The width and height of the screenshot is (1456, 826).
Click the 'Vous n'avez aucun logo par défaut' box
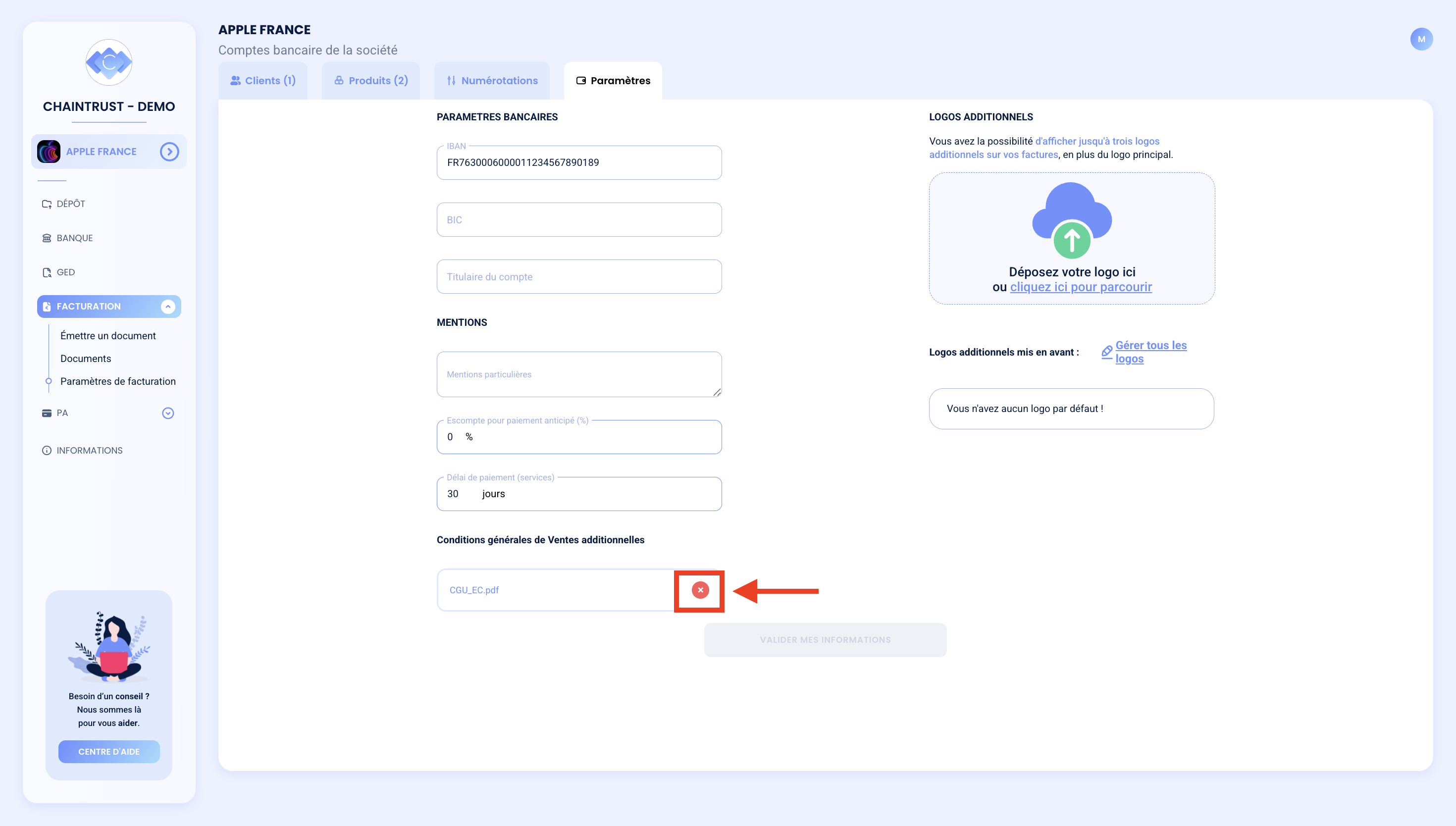coord(1071,409)
